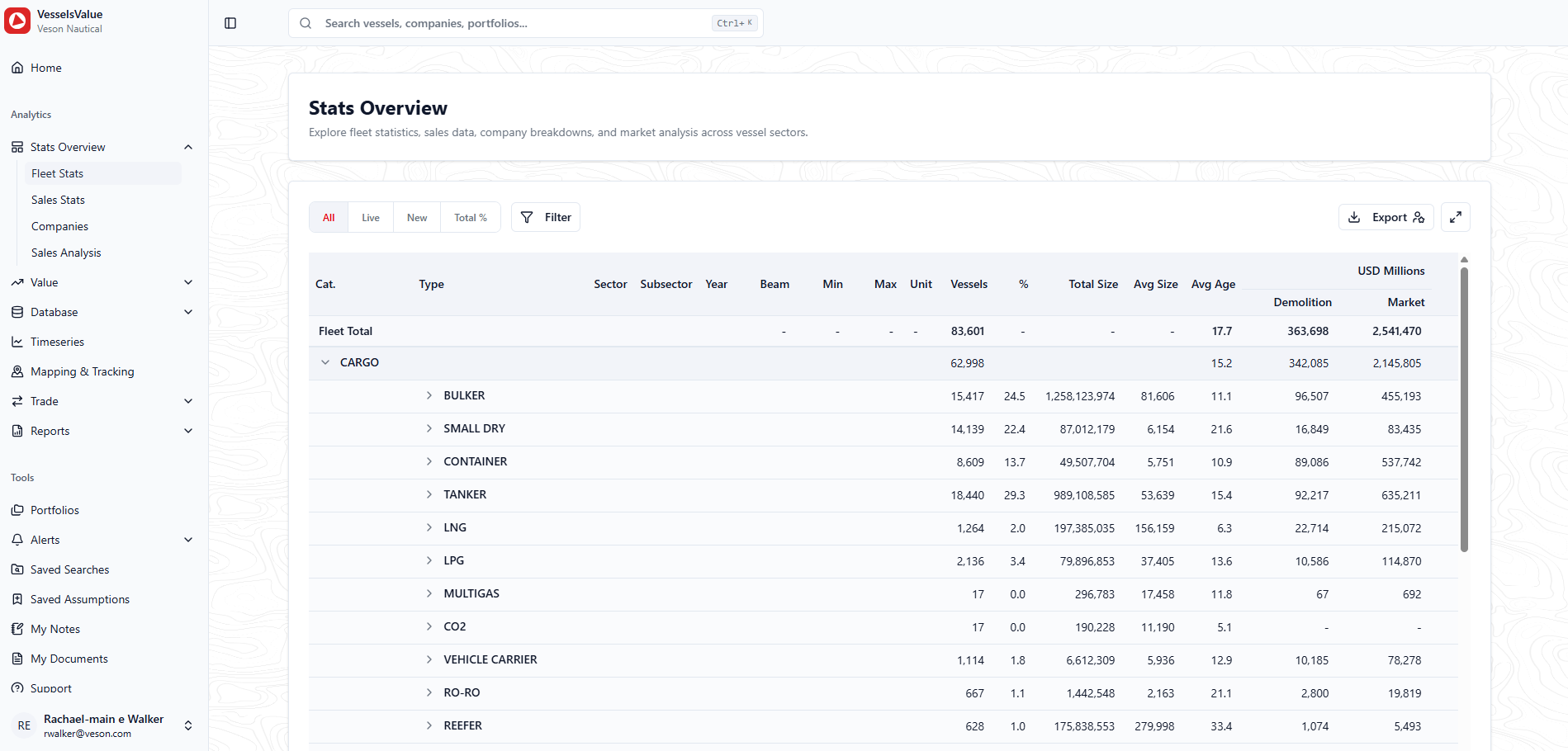This screenshot has height=751, width=1568.
Task: Focus the vessels search input field
Action: [x=525, y=23]
